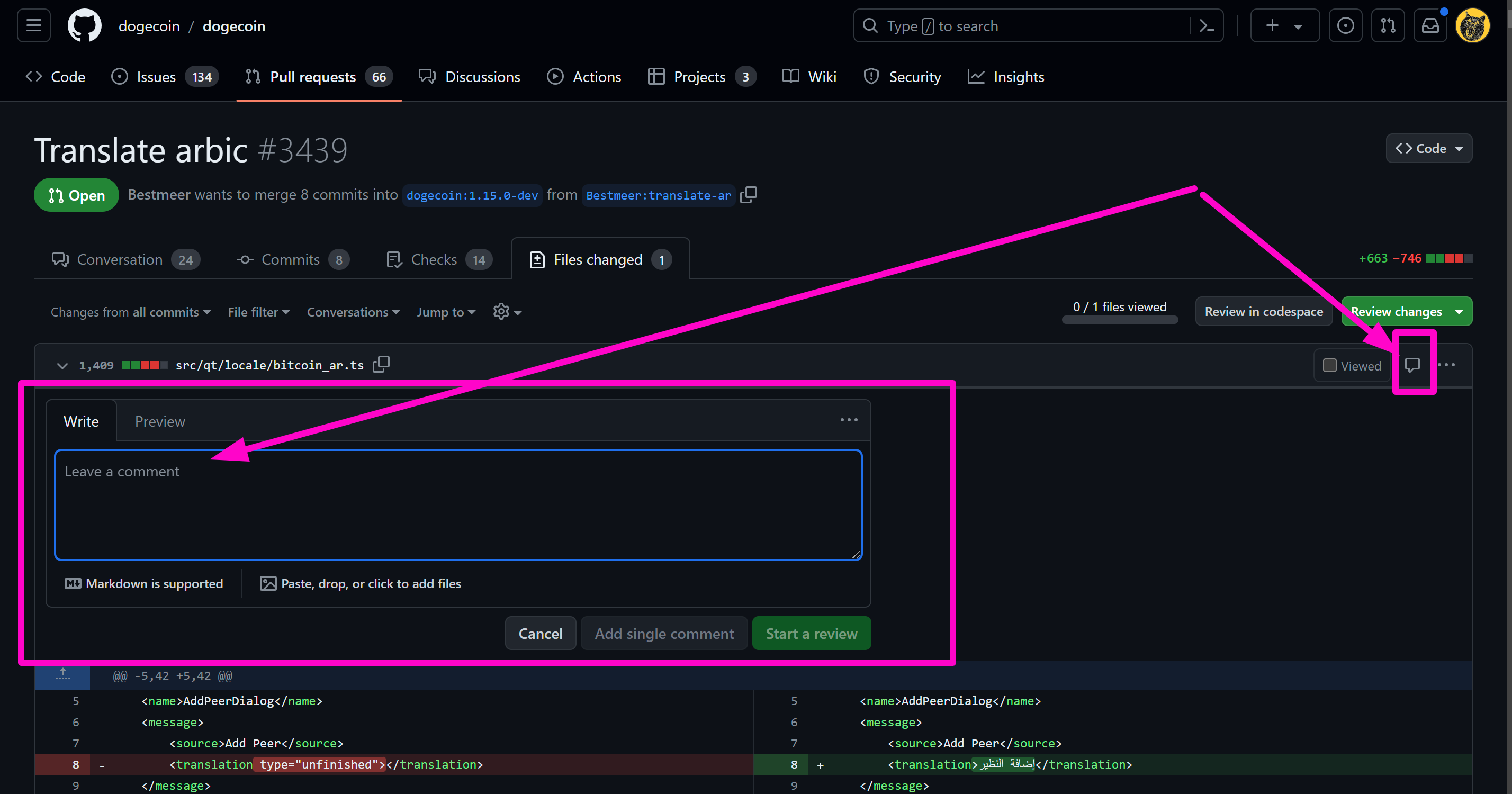Click Review in codespace button
Viewport: 1512px width, 794px height.
point(1263,311)
